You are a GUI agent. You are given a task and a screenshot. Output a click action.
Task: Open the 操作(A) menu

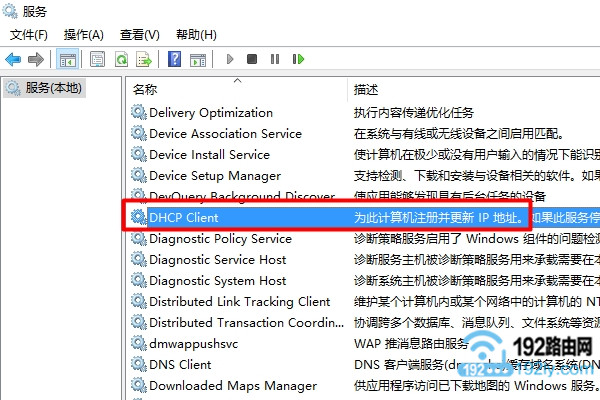point(83,35)
